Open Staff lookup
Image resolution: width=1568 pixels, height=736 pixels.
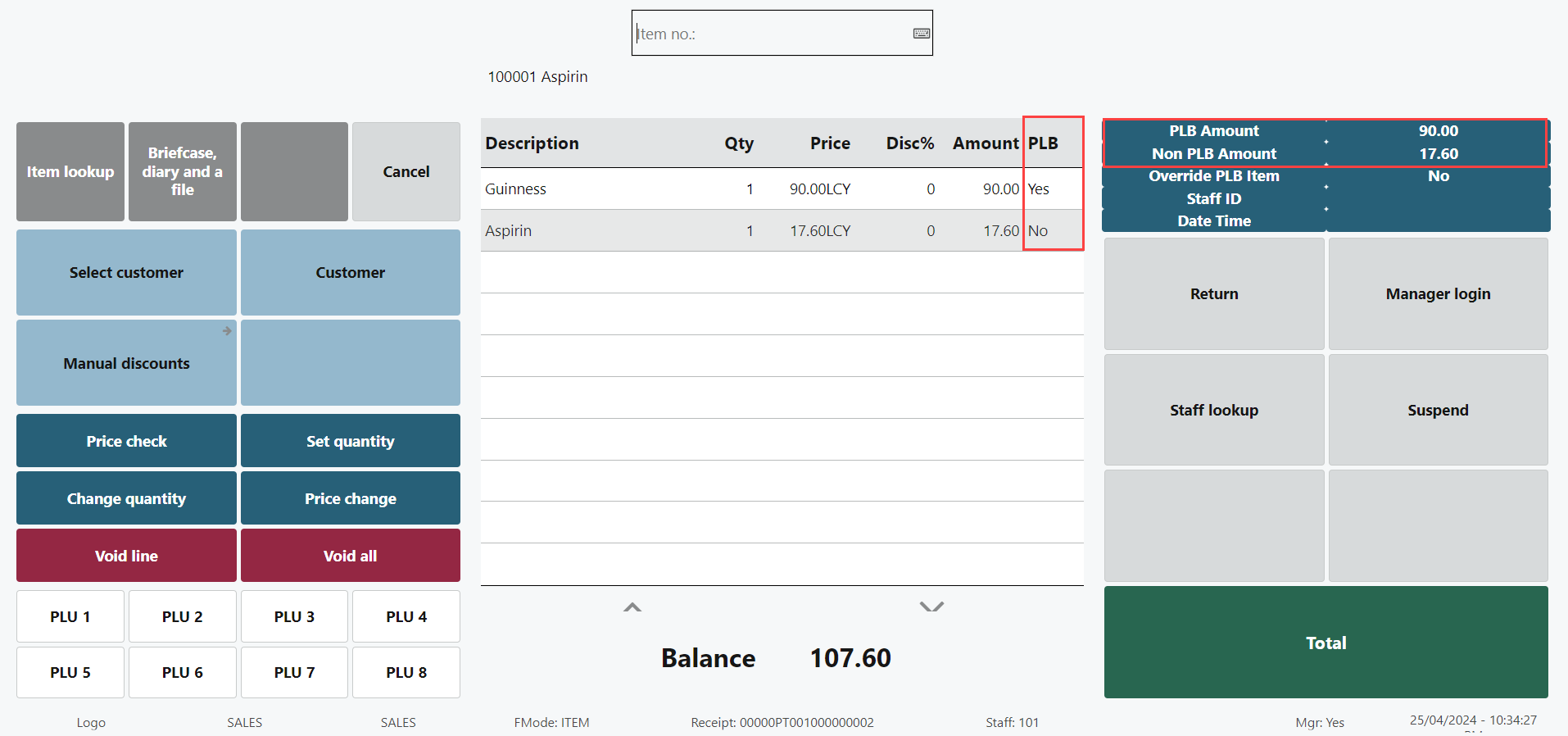click(1213, 411)
